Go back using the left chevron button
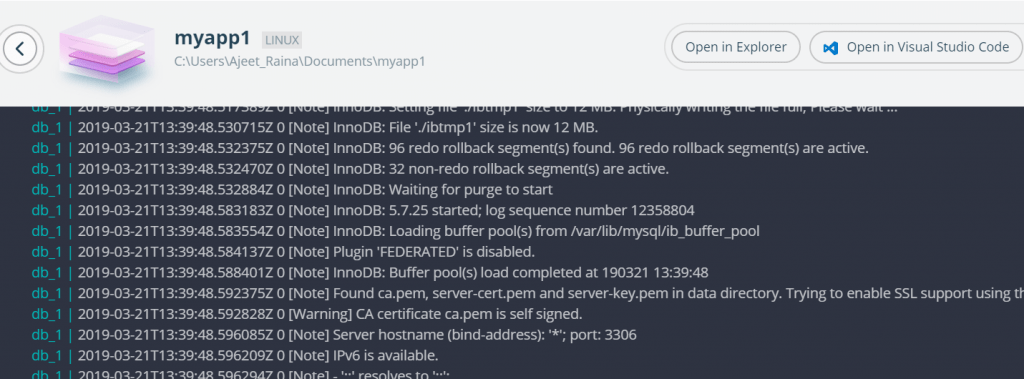 (x=21, y=48)
